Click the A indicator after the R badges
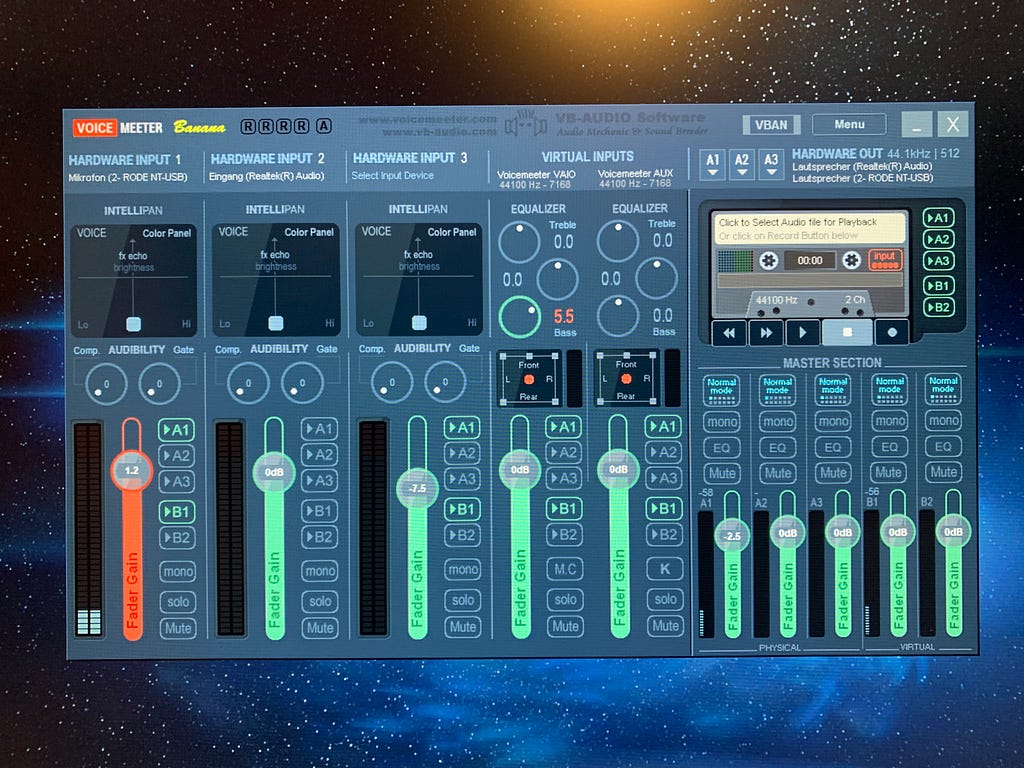Image resolution: width=1024 pixels, height=768 pixels. 324,125
